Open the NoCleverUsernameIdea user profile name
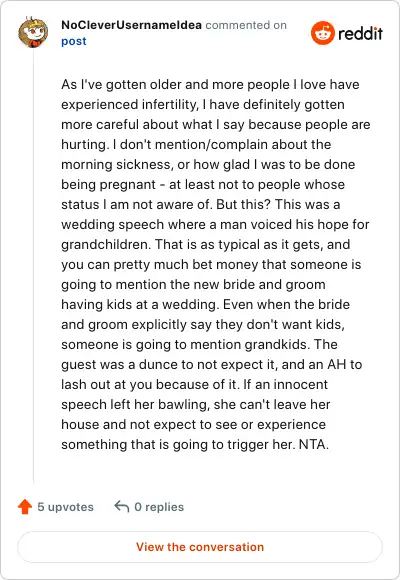The image size is (400, 580). (x=131, y=25)
